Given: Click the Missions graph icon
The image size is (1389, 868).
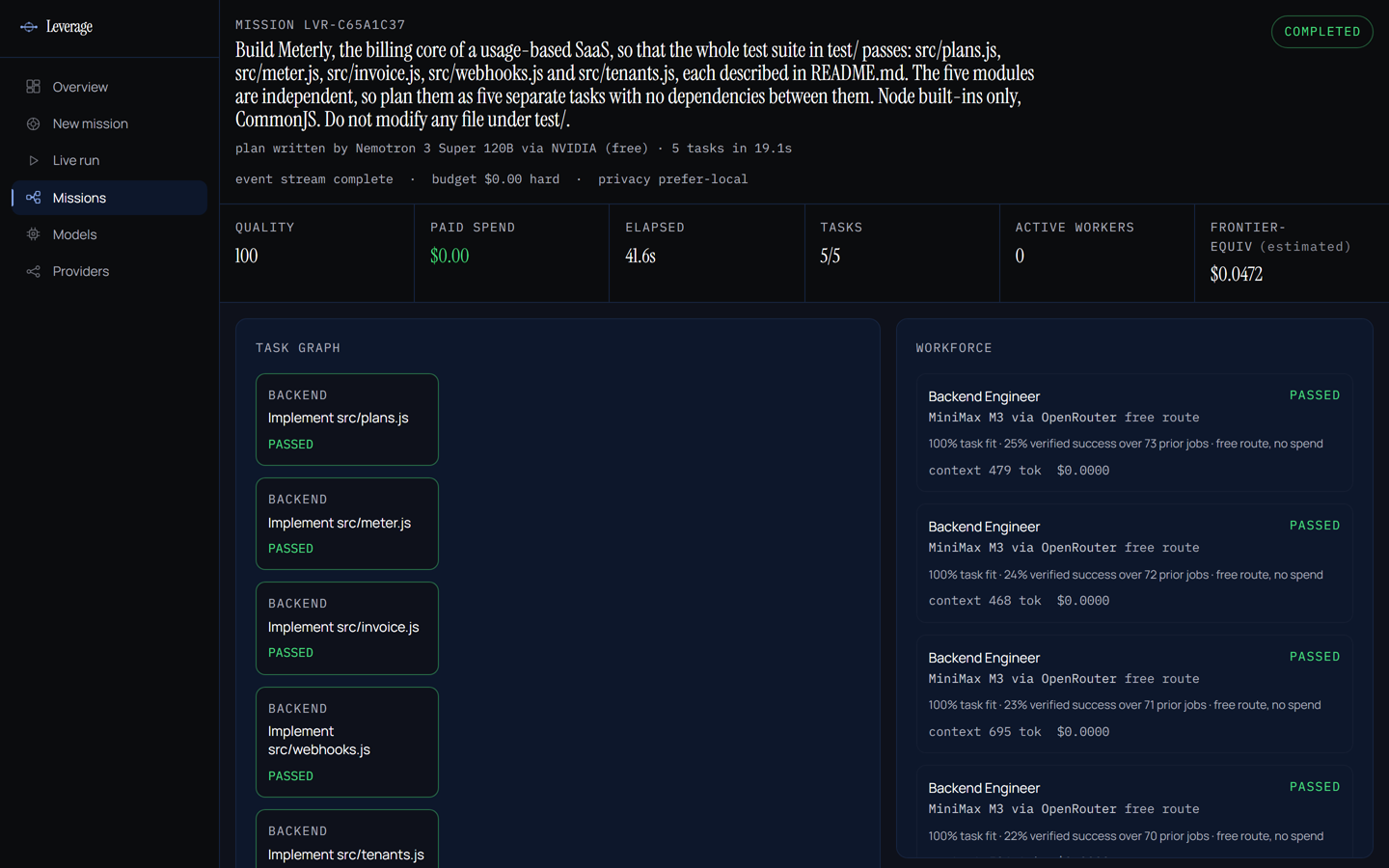Looking at the screenshot, I should tap(34, 198).
